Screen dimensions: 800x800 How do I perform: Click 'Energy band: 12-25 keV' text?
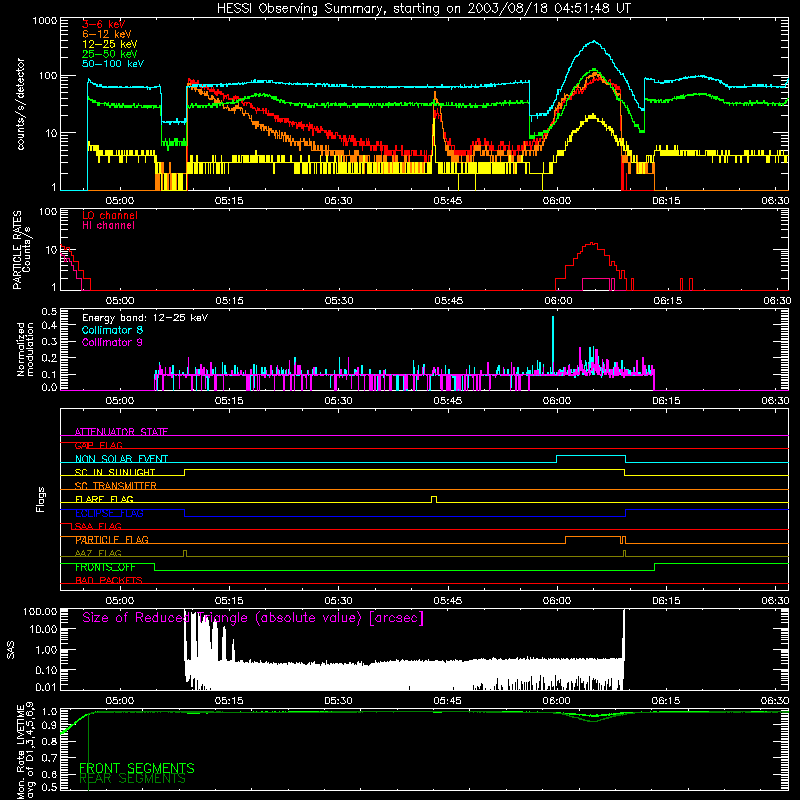tap(145, 318)
